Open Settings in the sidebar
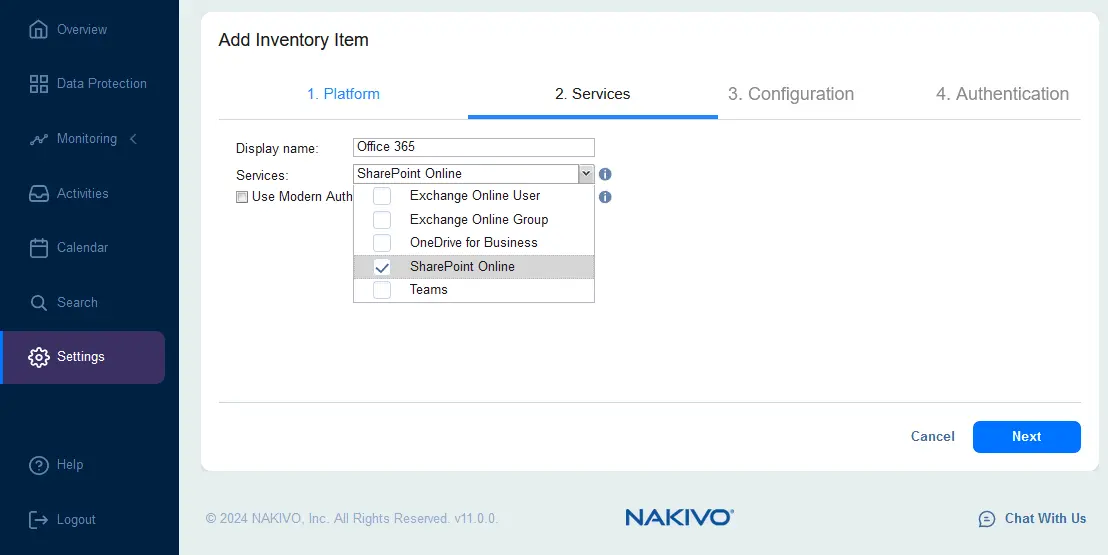Viewport: 1108px width, 555px height. point(83,357)
